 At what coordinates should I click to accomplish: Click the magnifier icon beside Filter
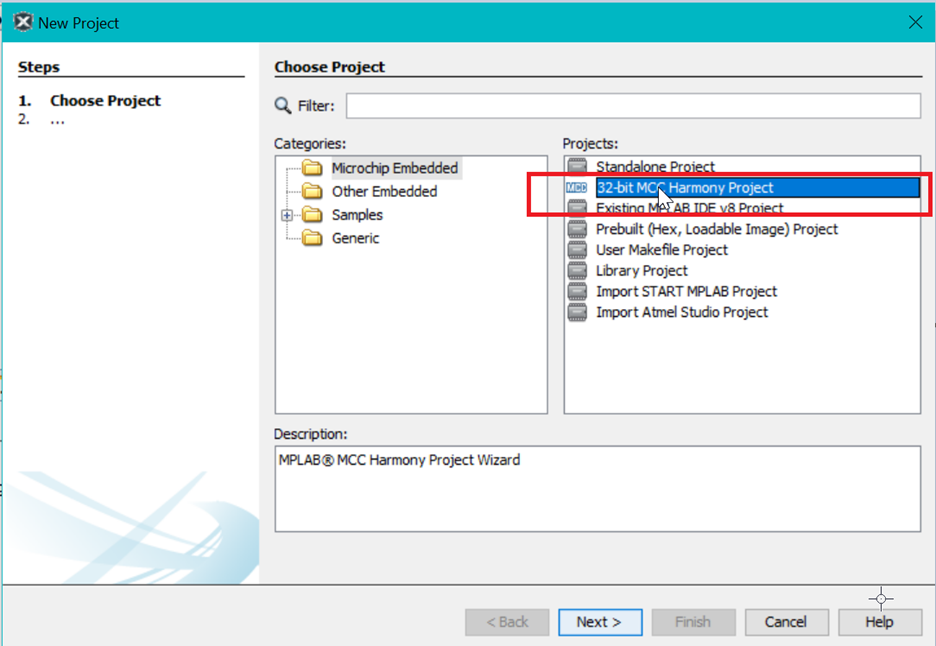coord(283,106)
